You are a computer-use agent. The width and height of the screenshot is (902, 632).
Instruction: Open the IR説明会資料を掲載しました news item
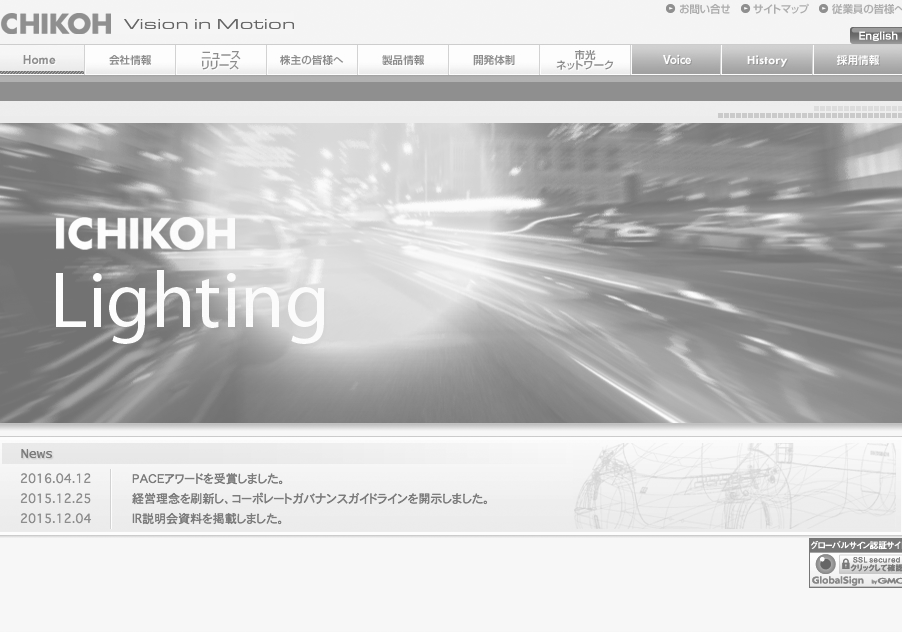click(x=207, y=519)
